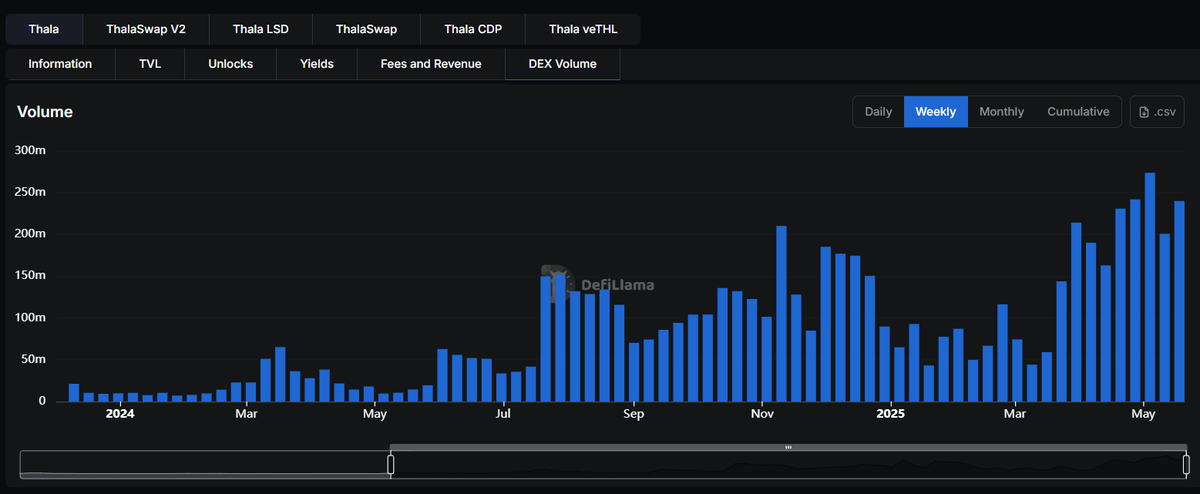Screen dimensions: 1200x494
Task: Open the Thala veTHL tab
Action: (584, 29)
